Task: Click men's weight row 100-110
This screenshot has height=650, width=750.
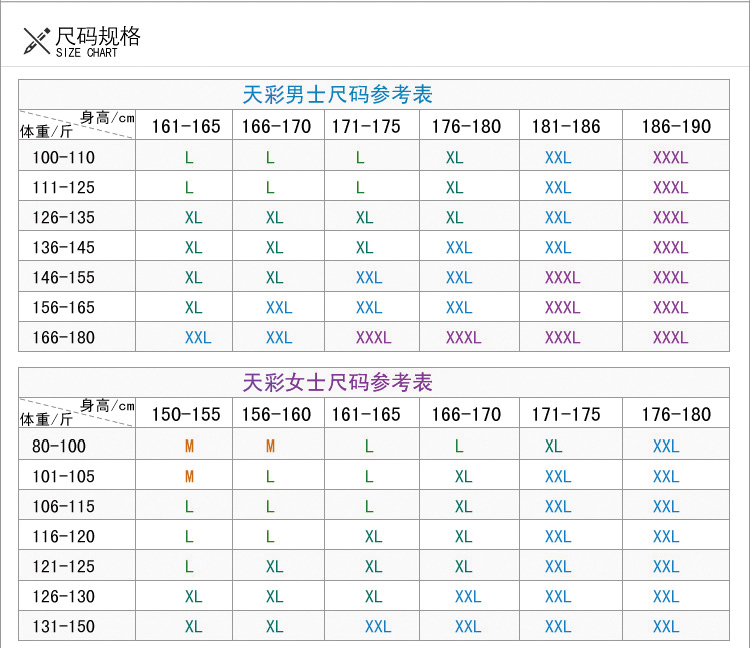Action: tap(64, 157)
